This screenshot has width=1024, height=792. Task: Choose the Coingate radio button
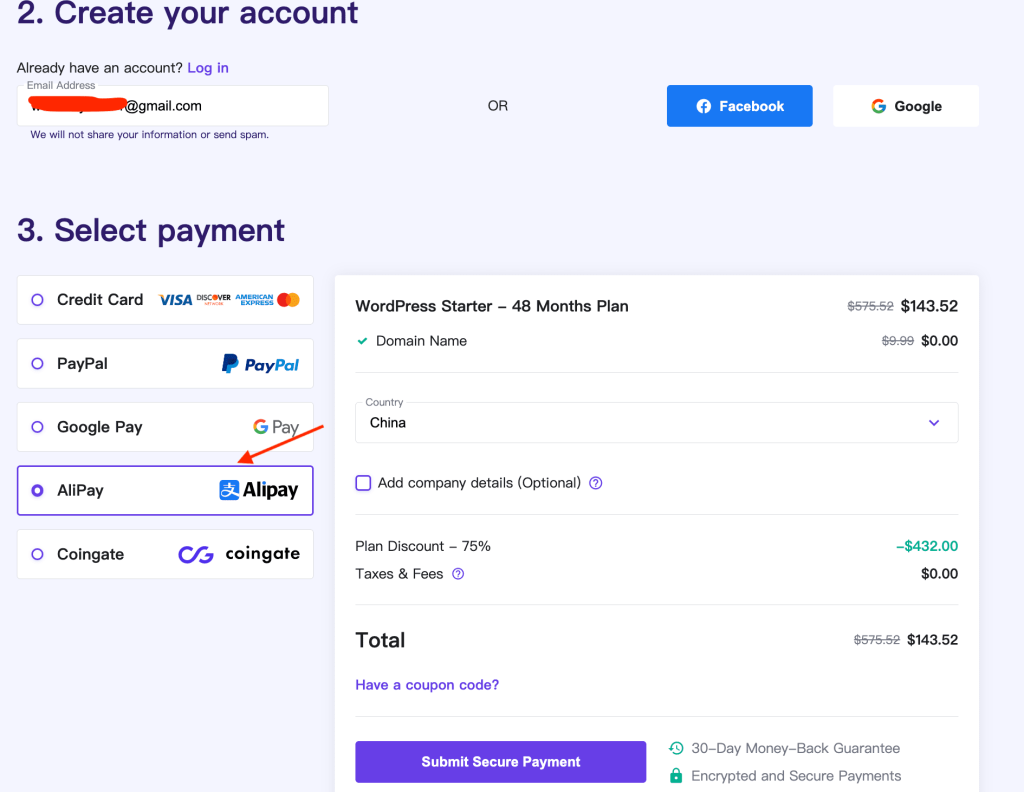click(37, 554)
